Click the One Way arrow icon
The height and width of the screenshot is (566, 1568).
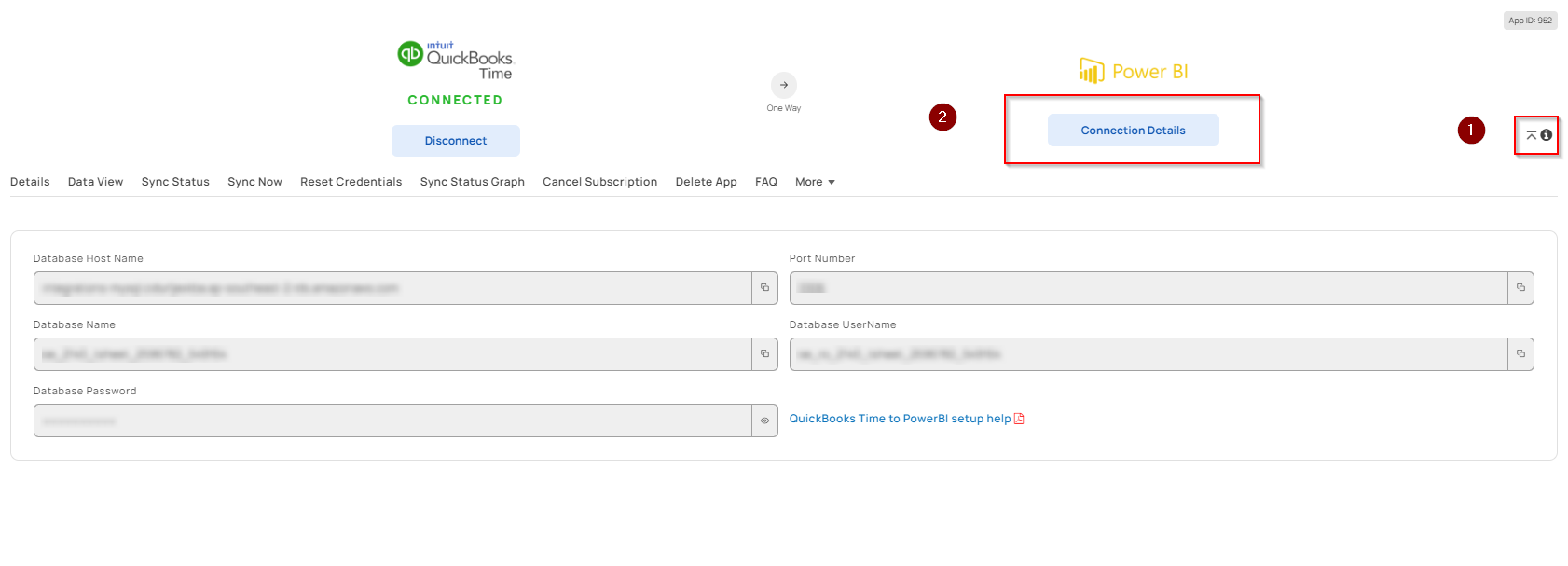click(x=784, y=85)
